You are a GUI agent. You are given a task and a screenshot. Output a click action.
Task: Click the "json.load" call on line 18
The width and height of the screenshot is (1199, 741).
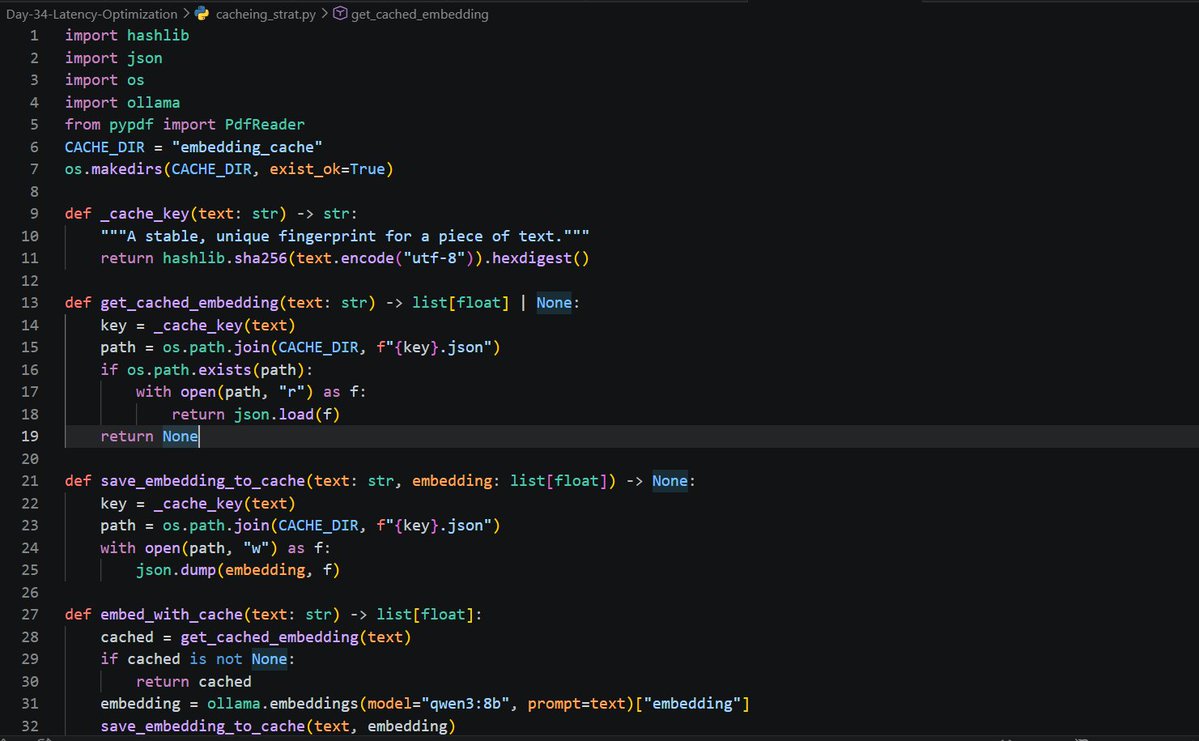coord(273,414)
